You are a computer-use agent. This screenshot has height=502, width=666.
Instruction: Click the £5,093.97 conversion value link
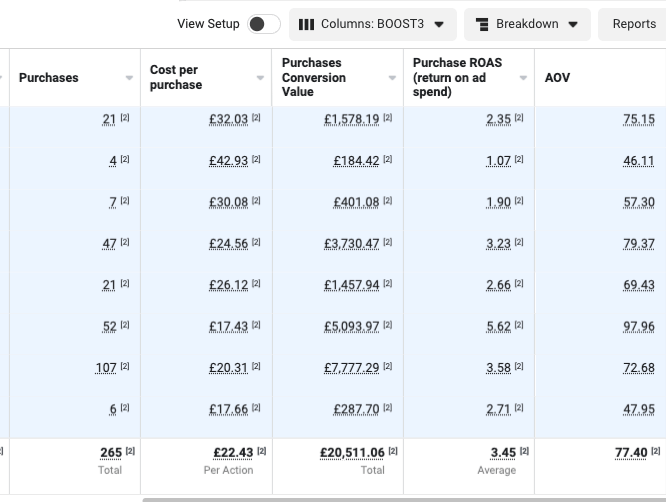351,327
